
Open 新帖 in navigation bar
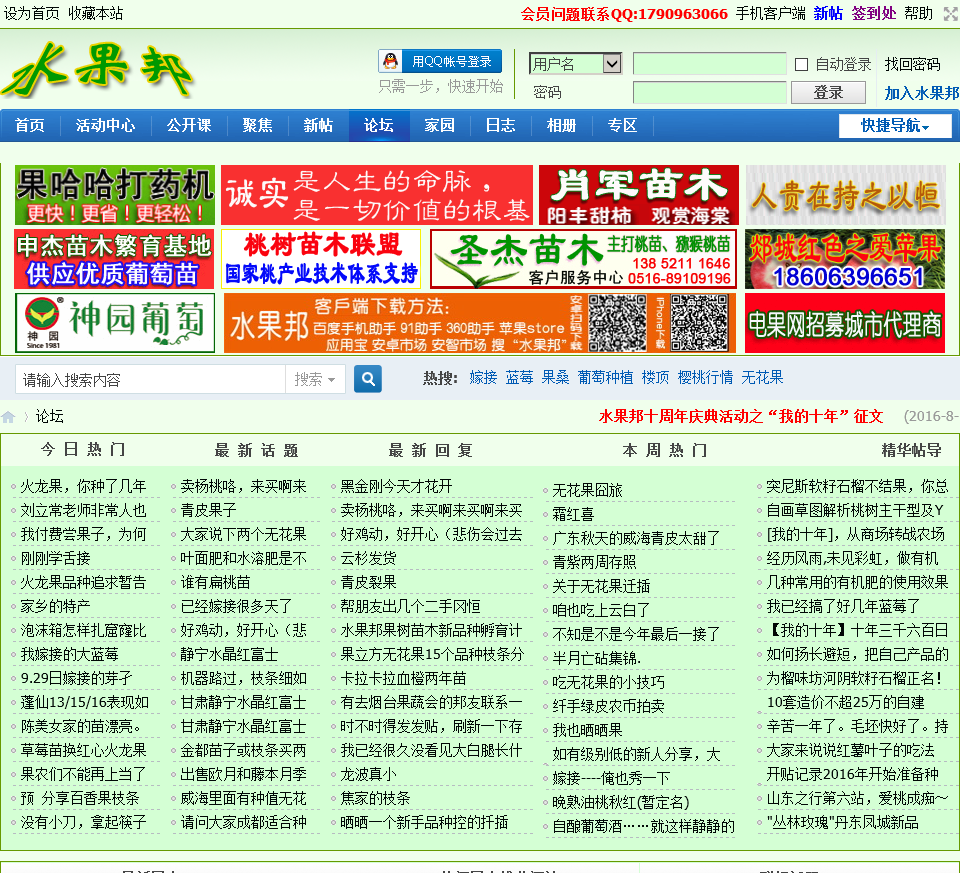tap(318, 126)
